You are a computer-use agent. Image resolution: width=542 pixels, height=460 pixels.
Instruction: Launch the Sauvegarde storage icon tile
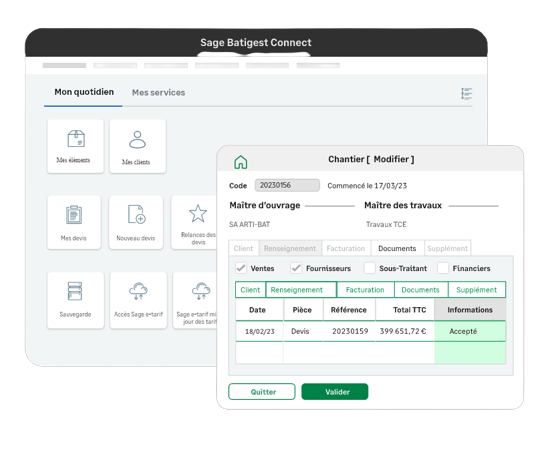pos(75,300)
